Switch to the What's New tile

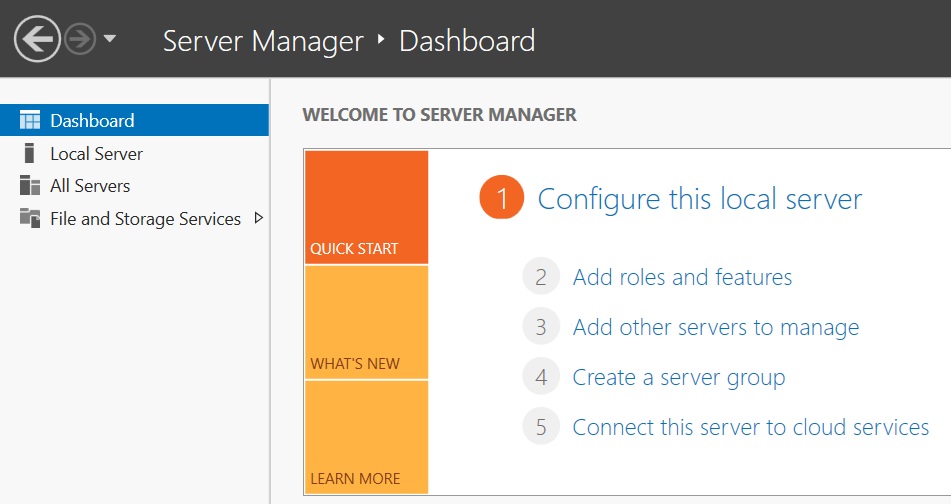[x=366, y=322]
